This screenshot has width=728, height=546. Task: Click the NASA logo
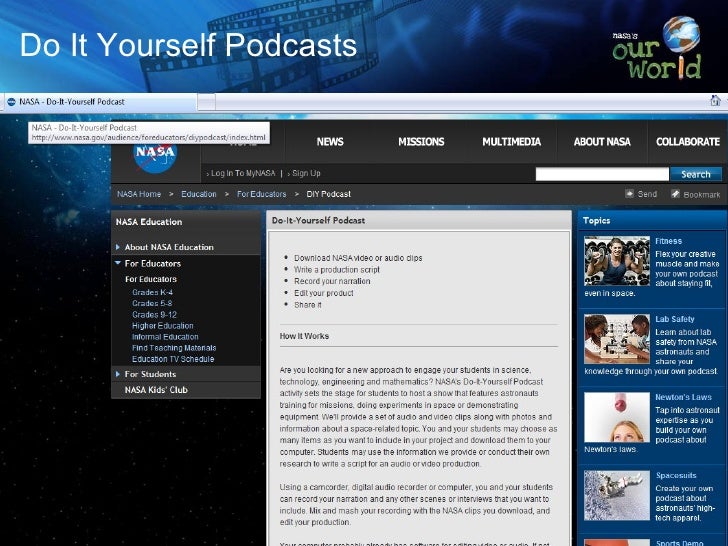[155, 158]
